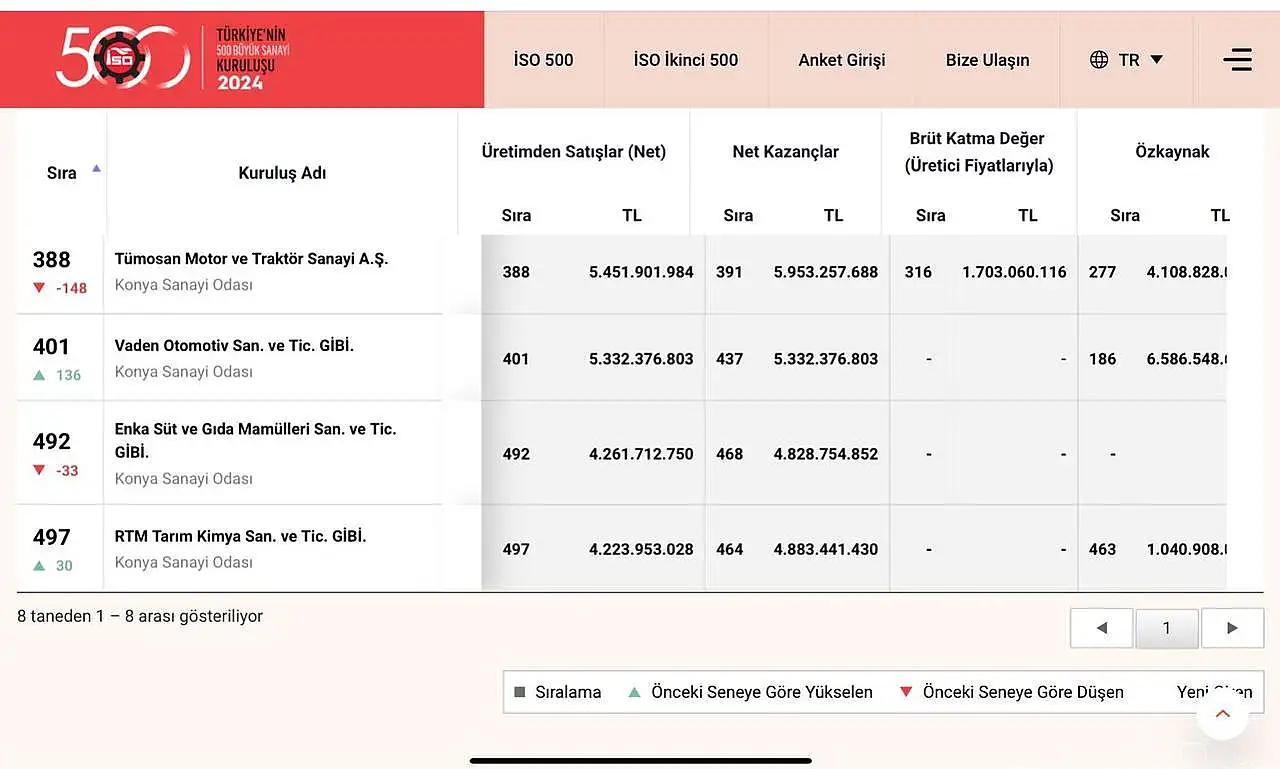
Task: Click Bize Ulaşın link
Action: [x=987, y=60]
